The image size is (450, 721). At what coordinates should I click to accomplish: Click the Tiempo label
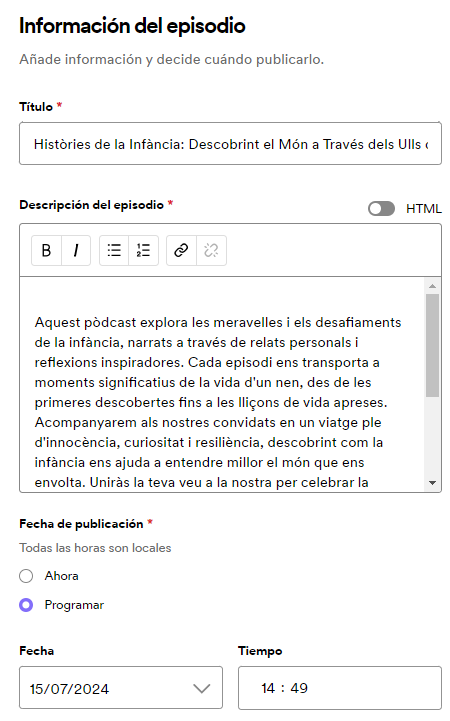pos(260,651)
